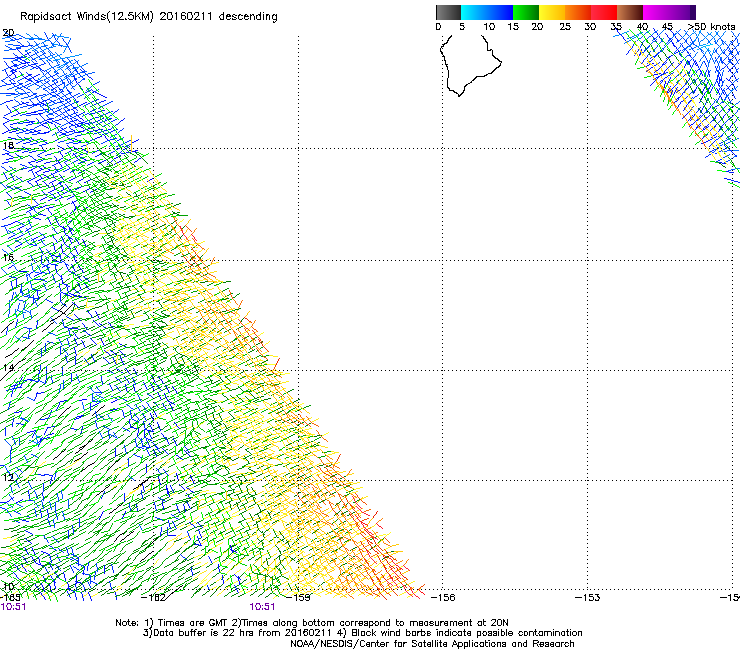Viewport: 740px width, 650px height.
Task: Click the title 'Rapidscat Winds(12.5KM) 20160211 descending'
Action: coord(149,17)
